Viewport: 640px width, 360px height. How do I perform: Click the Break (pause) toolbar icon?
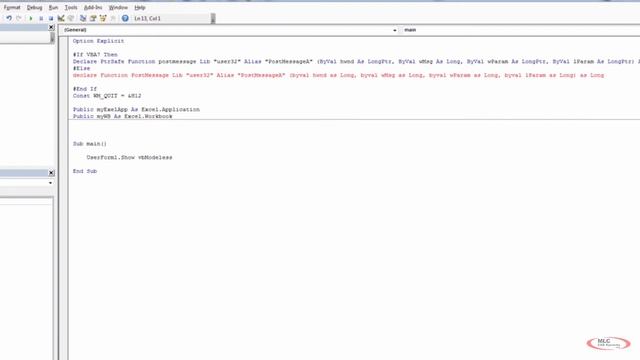tap(41, 18)
